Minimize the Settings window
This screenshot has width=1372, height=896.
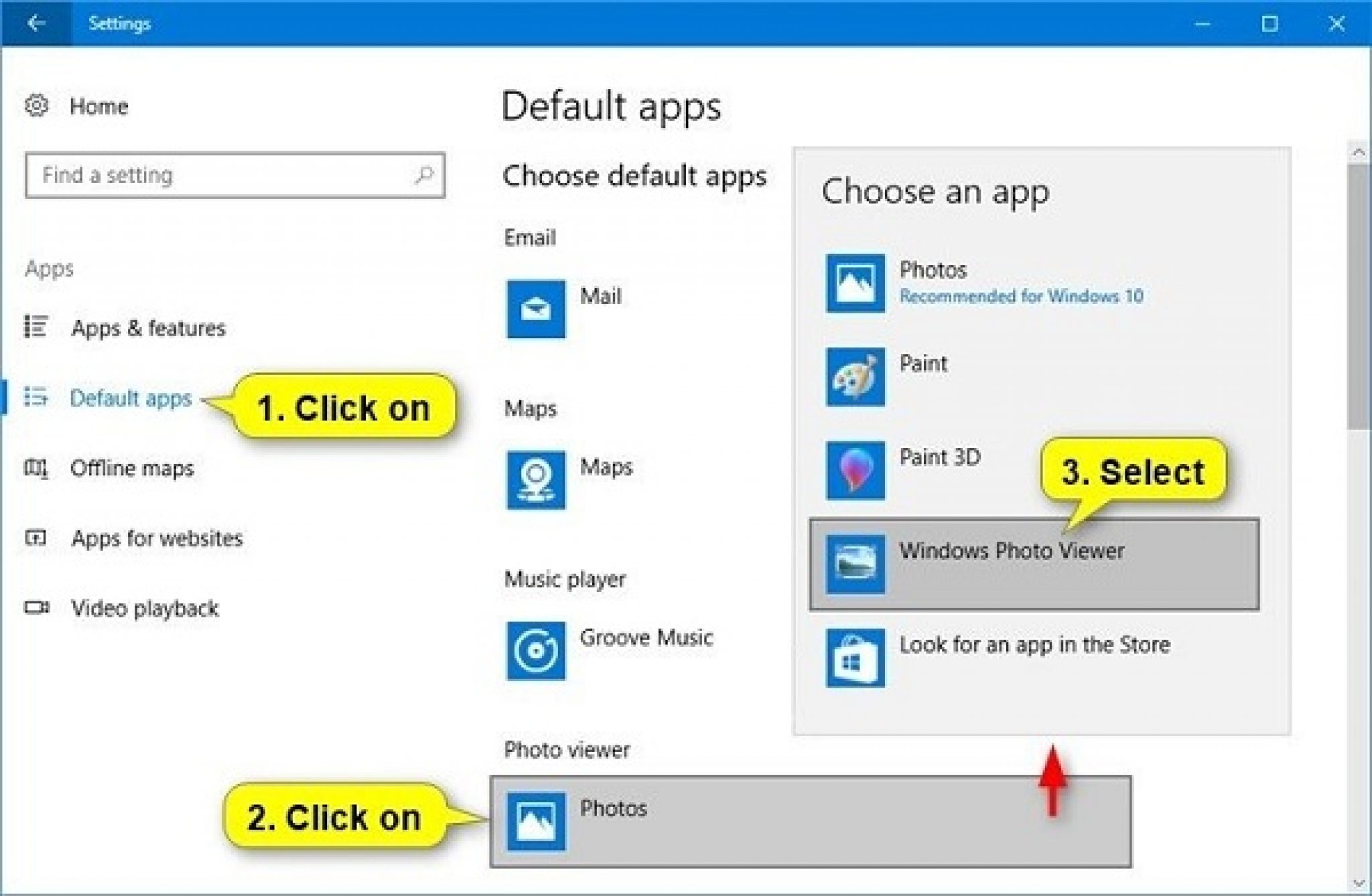click(x=1203, y=23)
